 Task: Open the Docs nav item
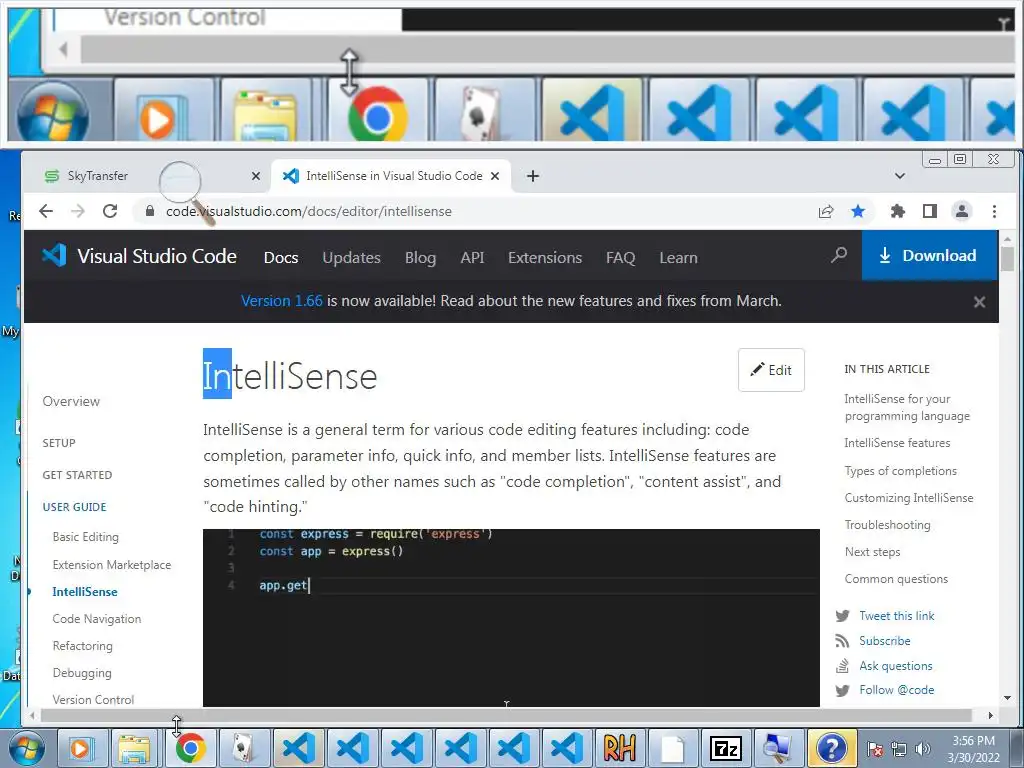pyautogui.click(x=281, y=257)
